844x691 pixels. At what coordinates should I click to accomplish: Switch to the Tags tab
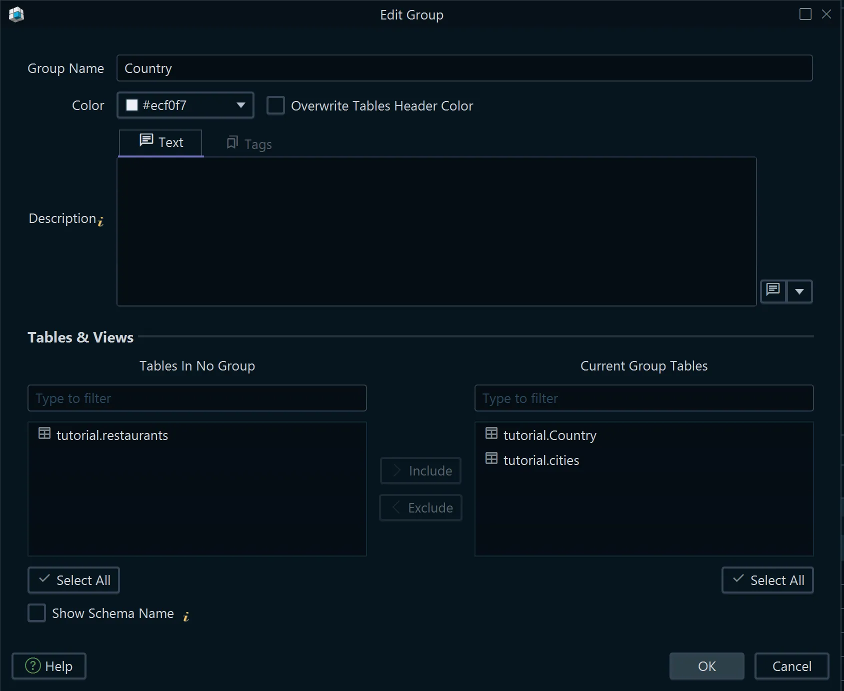[x=248, y=143]
